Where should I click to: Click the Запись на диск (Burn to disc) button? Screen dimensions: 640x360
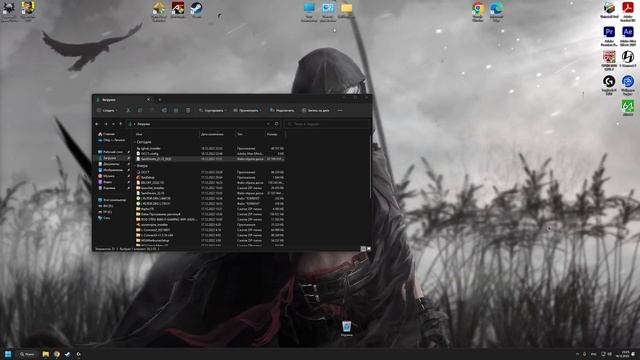tap(316, 110)
